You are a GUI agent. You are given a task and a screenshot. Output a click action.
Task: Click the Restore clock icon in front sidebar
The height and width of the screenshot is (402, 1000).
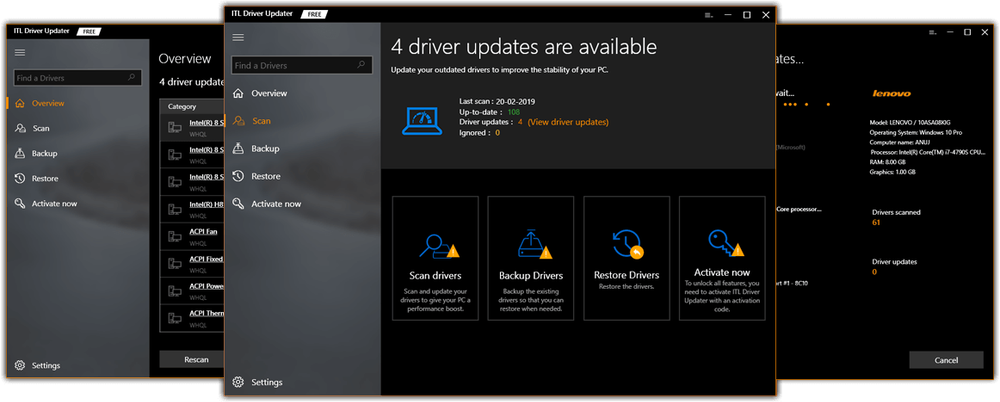(238, 176)
